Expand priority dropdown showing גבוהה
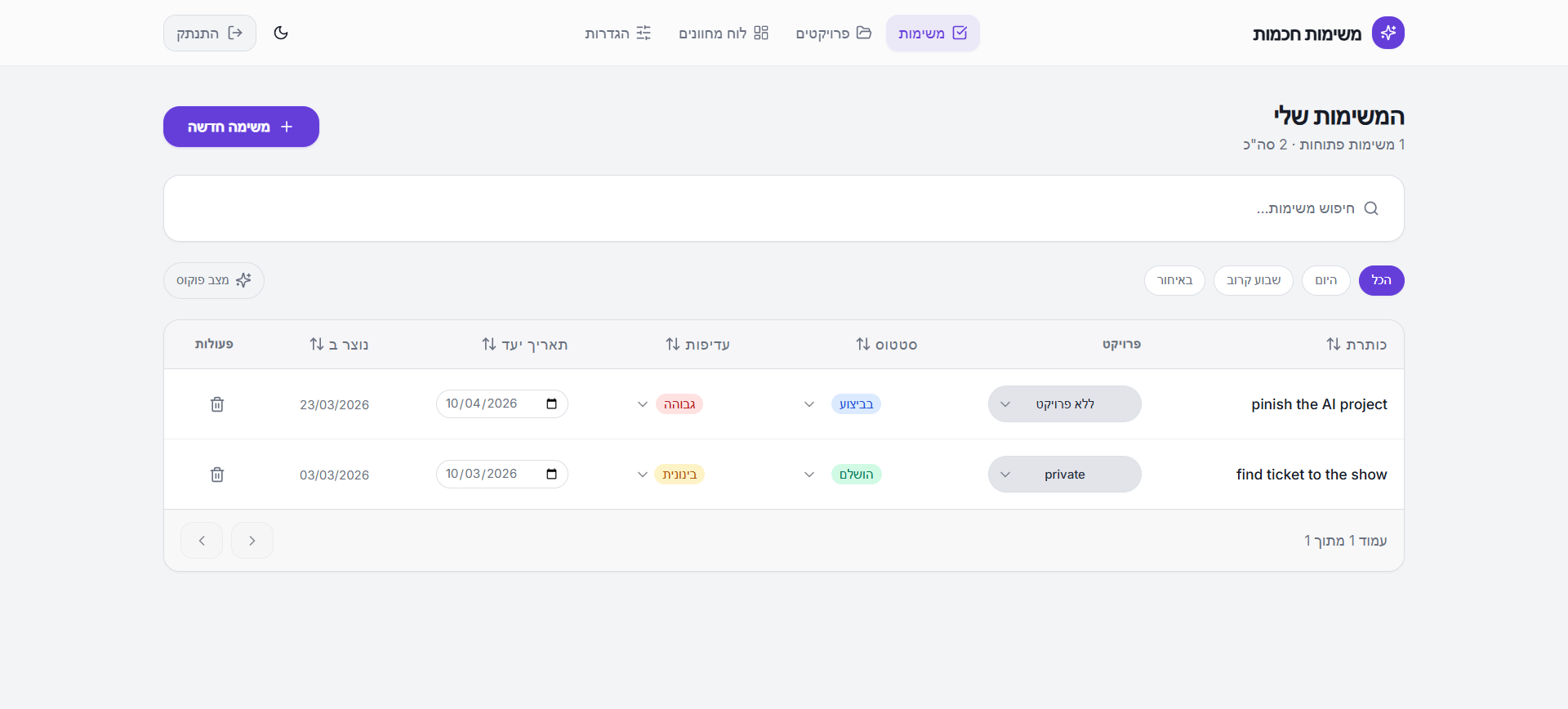This screenshot has width=1568, height=709. point(643,404)
